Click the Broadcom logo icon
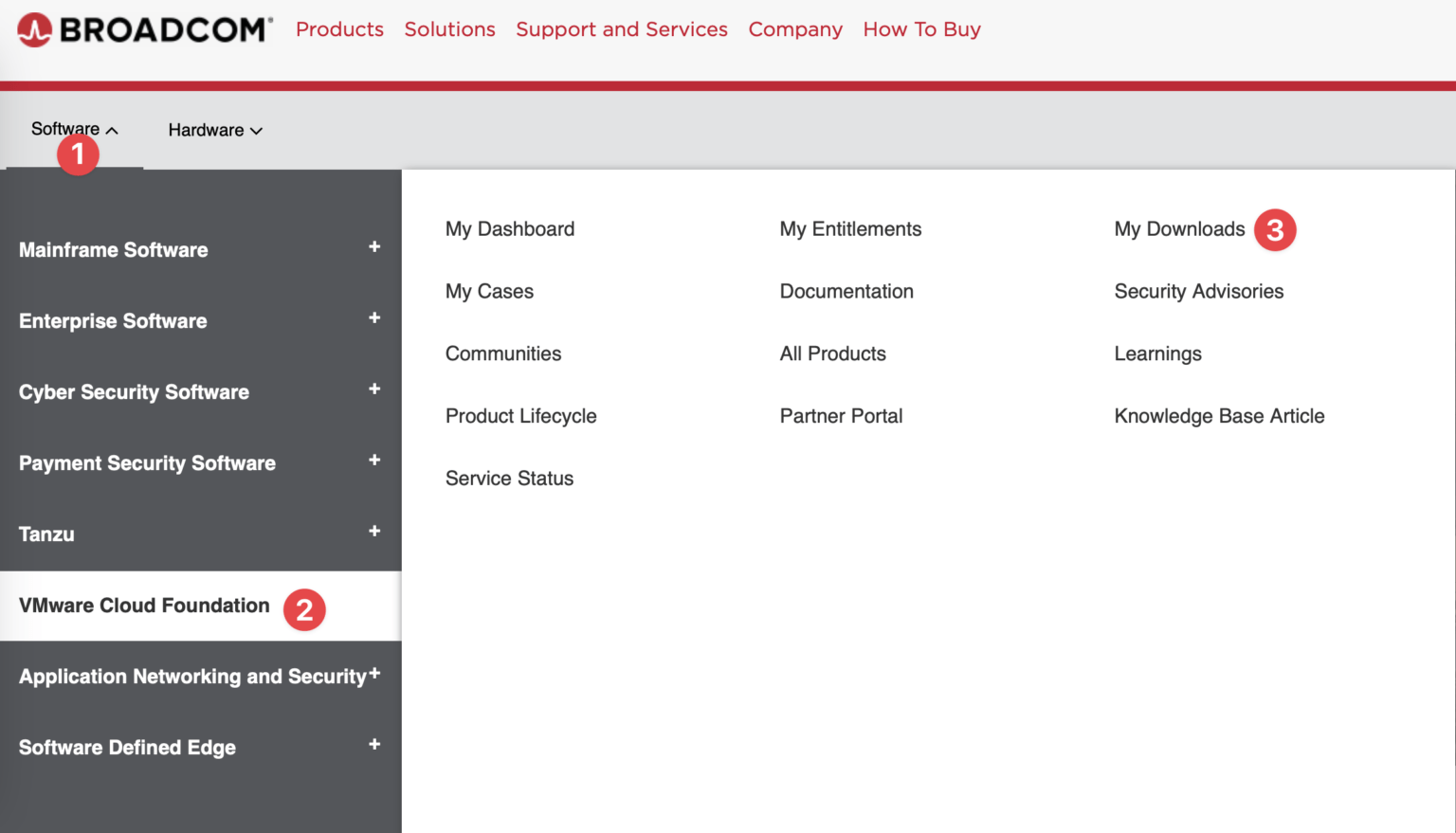This screenshot has height=833, width=1456. click(x=35, y=30)
